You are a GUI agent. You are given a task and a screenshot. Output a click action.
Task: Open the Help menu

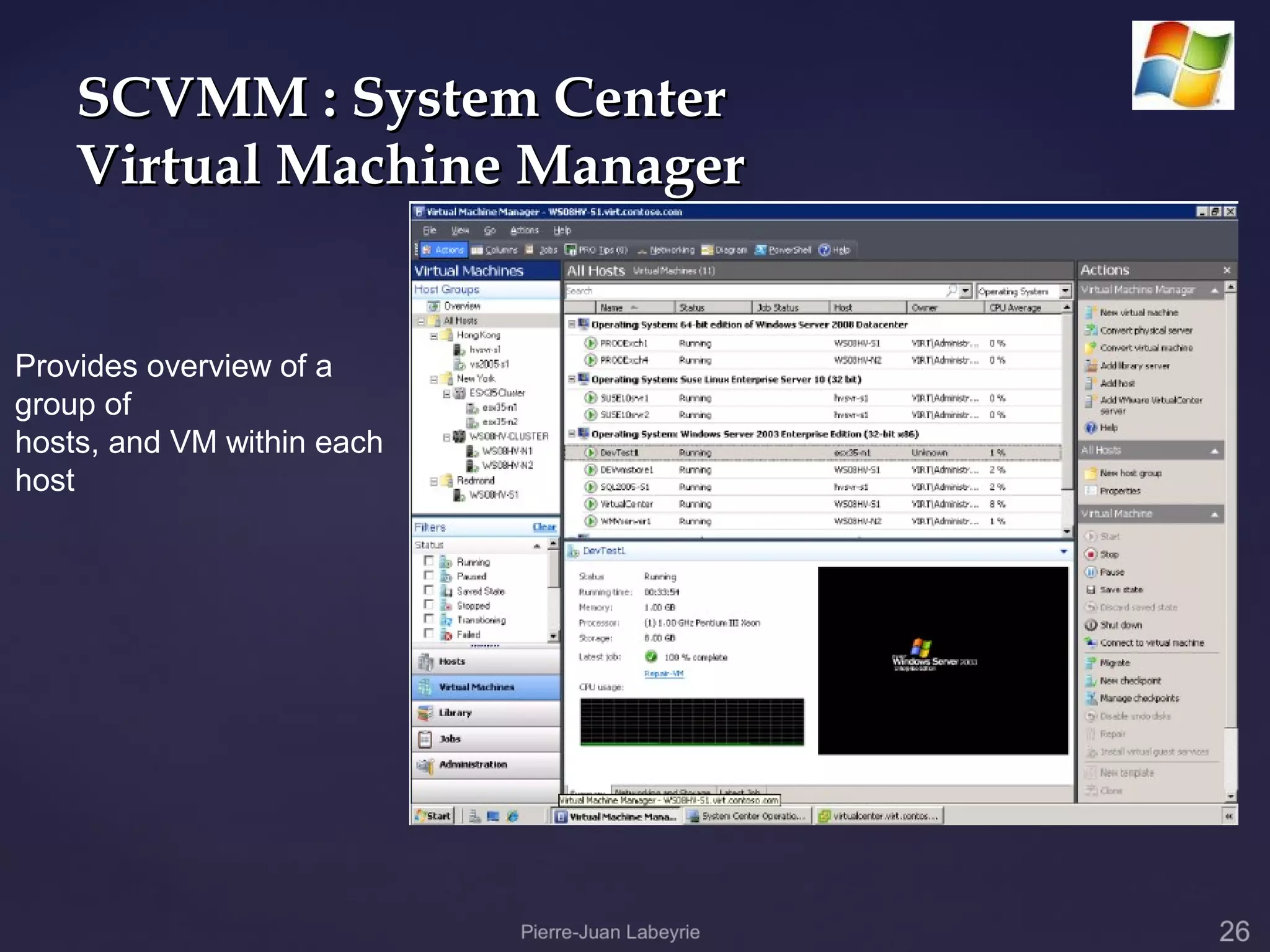tap(562, 231)
